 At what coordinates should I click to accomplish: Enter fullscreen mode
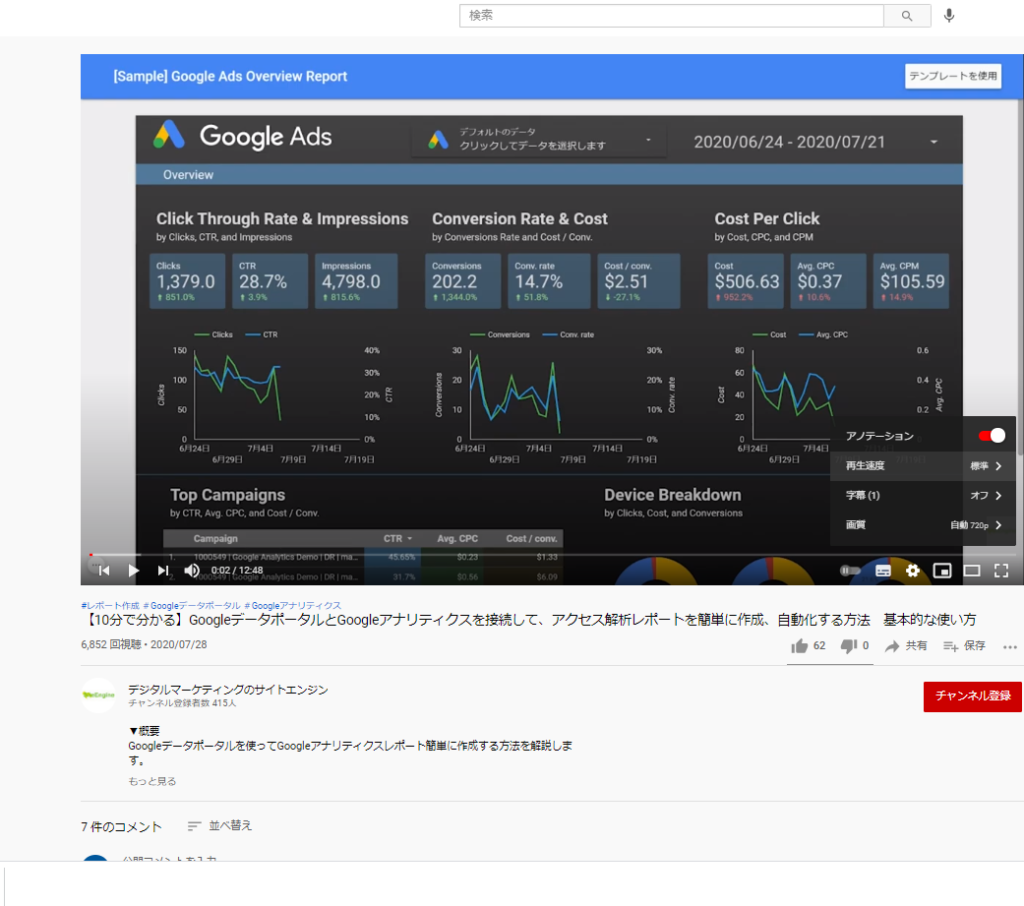coord(1001,570)
